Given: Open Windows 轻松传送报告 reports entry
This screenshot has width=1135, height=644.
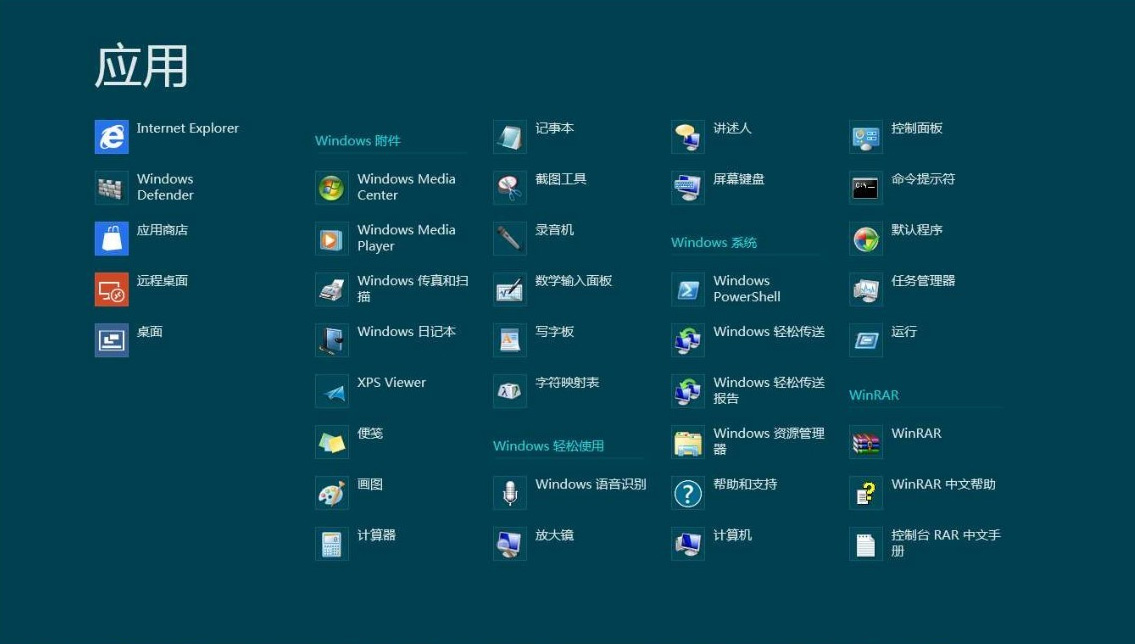Looking at the screenshot, I should pyautogui.click(x=688, y=391).
